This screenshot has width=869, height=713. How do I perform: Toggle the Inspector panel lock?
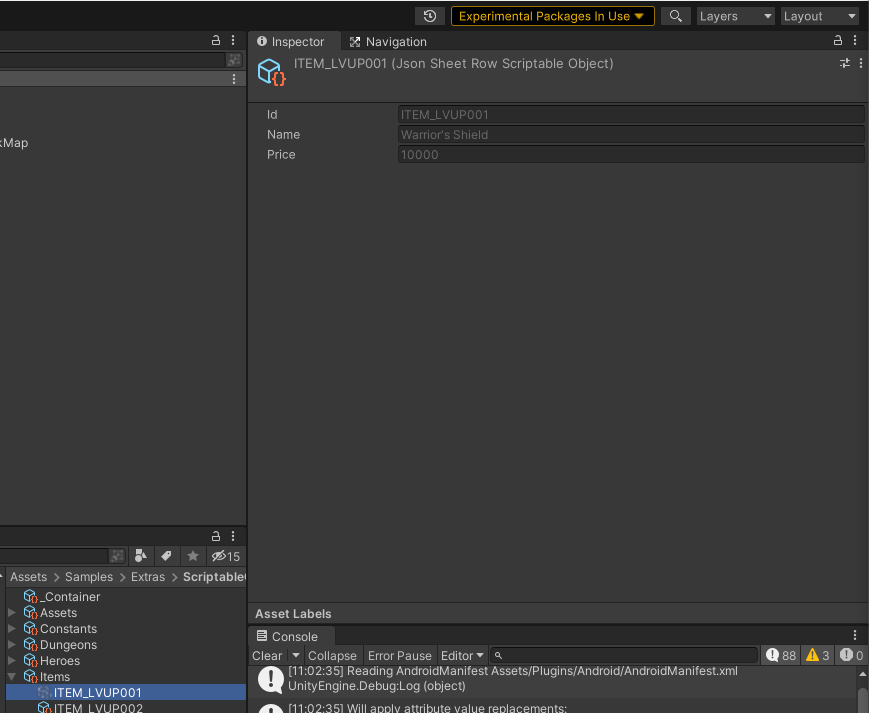coord(838,41)
